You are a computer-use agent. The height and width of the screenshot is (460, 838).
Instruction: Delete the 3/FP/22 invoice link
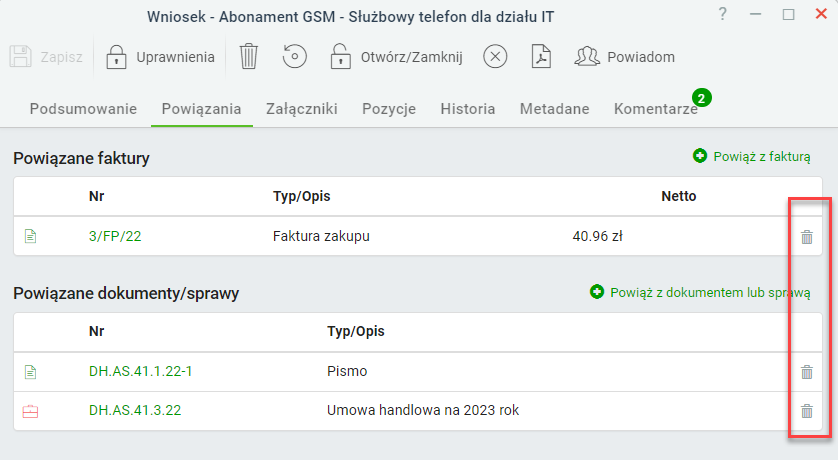click(806, 237)
